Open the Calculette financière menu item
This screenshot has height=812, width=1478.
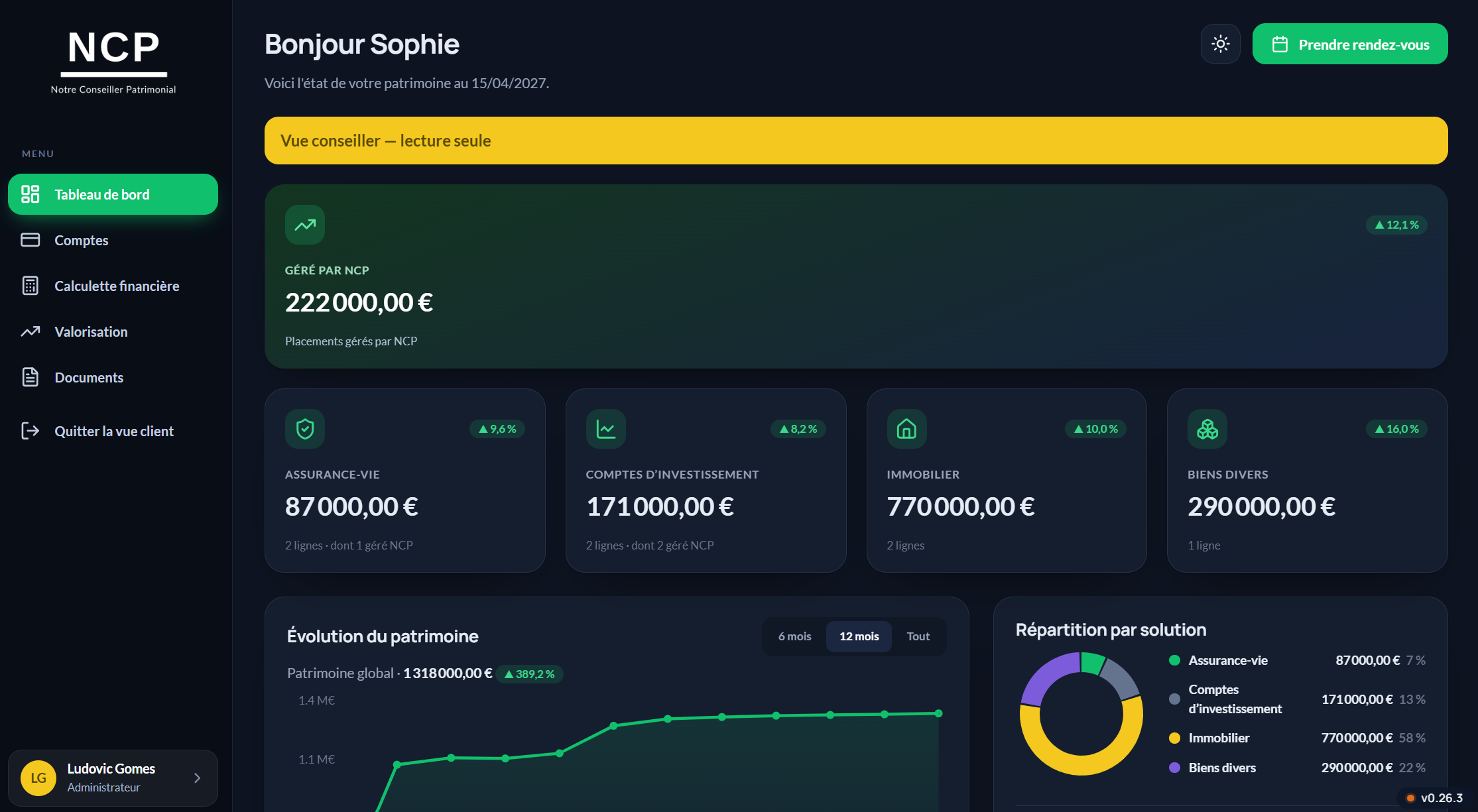(113, 286)
